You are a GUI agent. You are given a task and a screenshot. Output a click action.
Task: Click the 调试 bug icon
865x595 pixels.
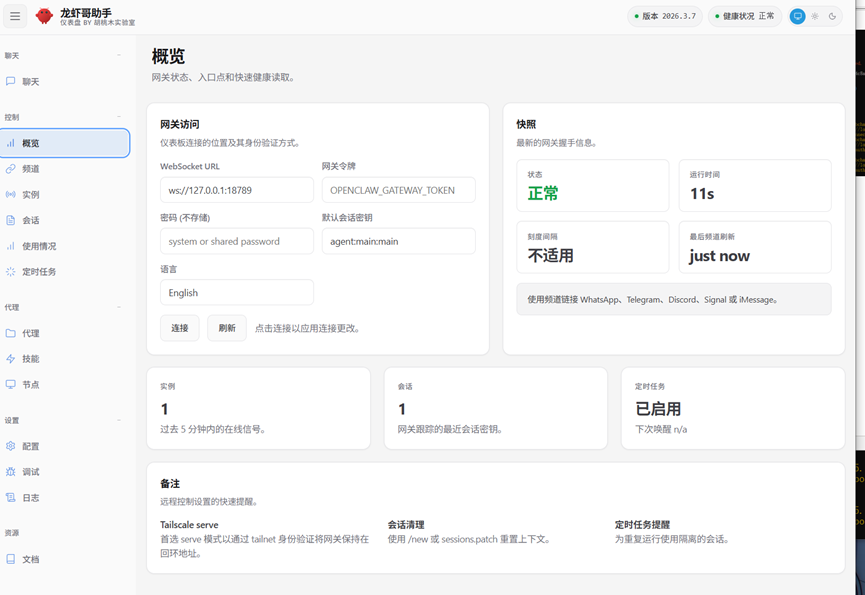(x=11, y=472)
